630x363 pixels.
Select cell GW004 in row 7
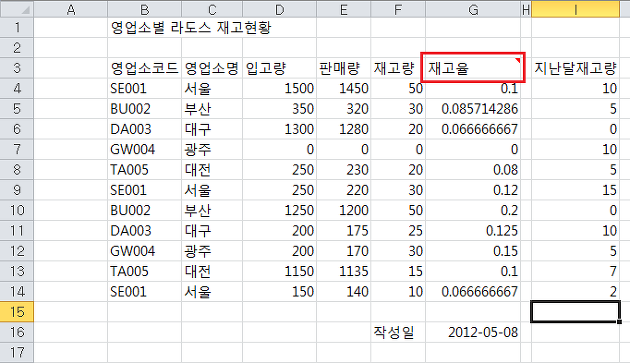click(145, 149)
